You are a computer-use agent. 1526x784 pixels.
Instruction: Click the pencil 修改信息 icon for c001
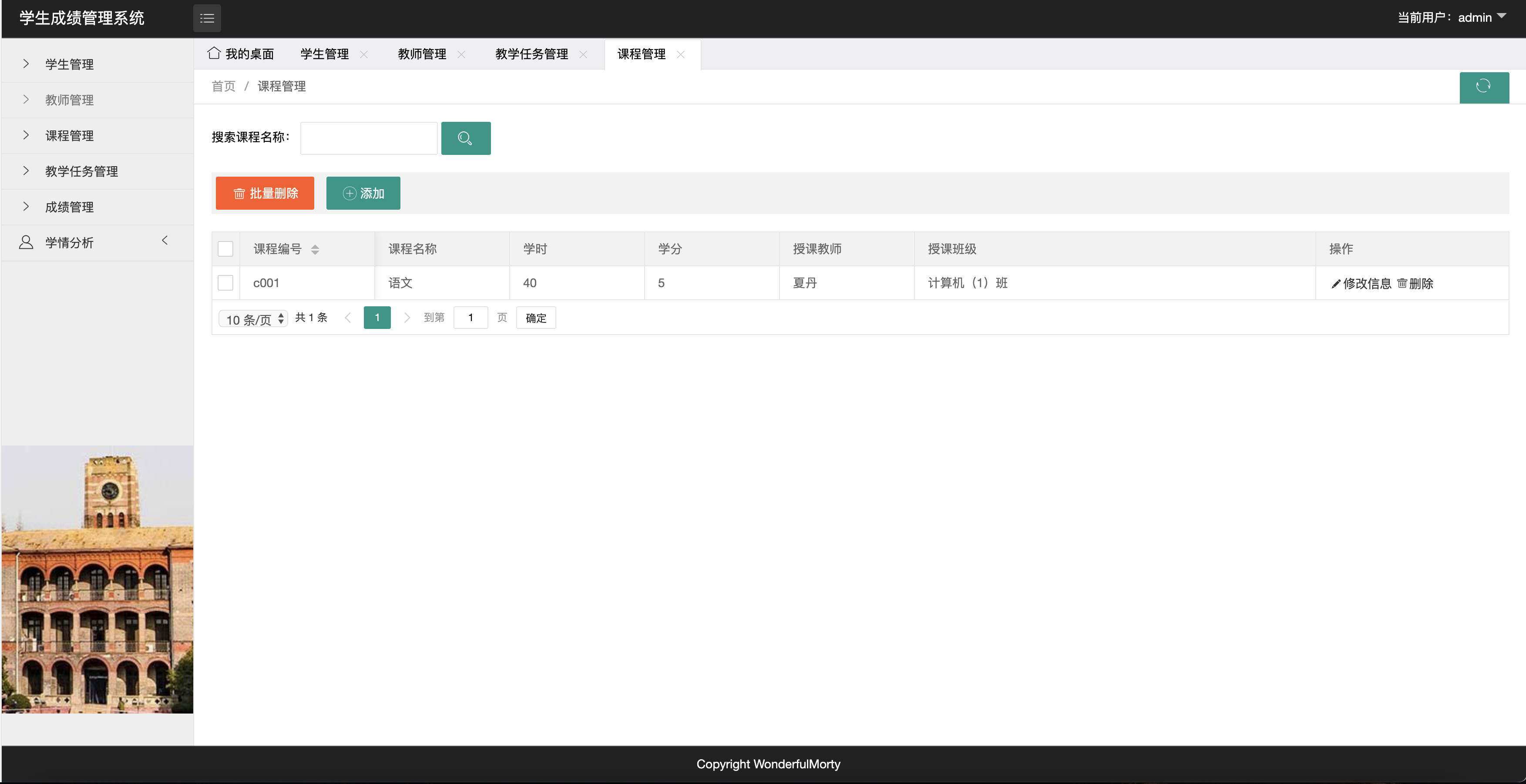pyautogui.click(x=1336, y=284)
